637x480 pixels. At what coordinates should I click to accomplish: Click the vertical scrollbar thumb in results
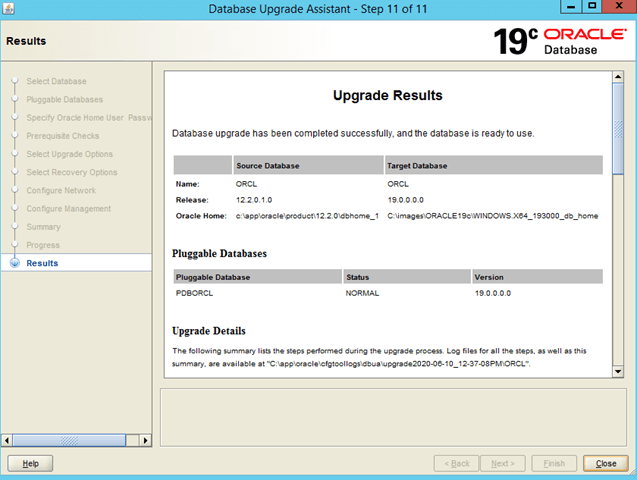point(618,130)
